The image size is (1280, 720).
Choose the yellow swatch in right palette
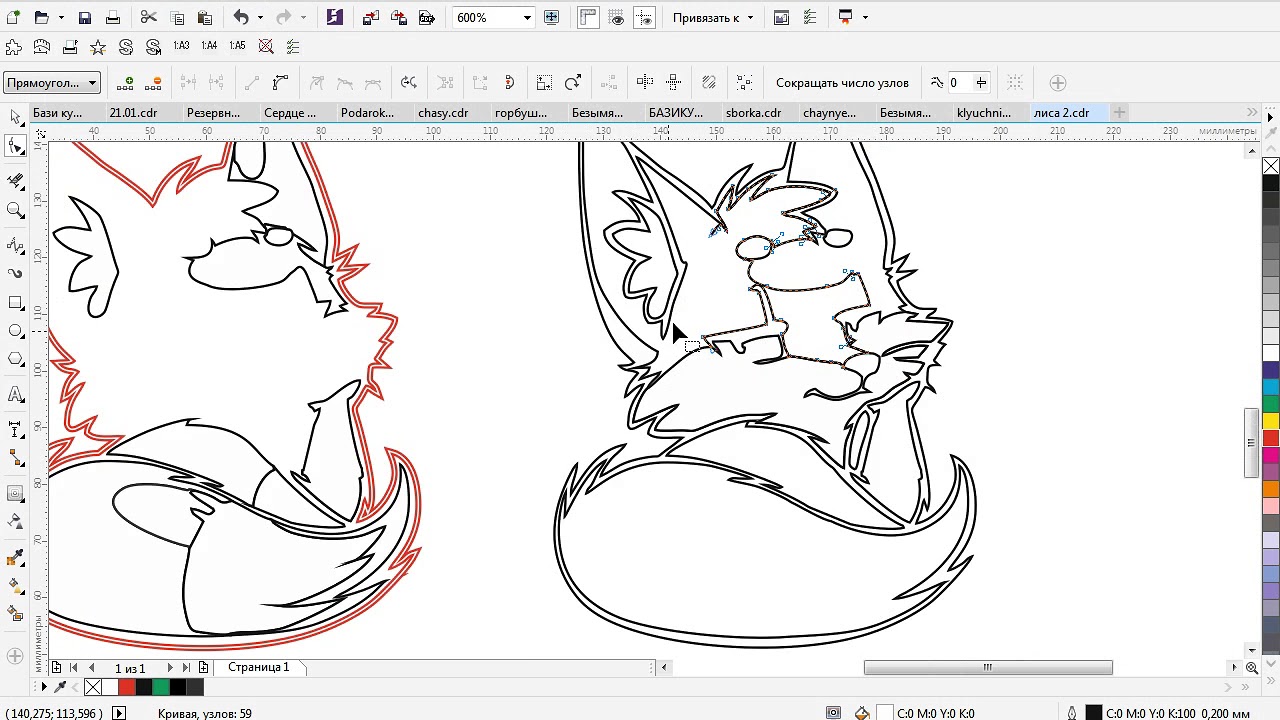point(1271,421)
